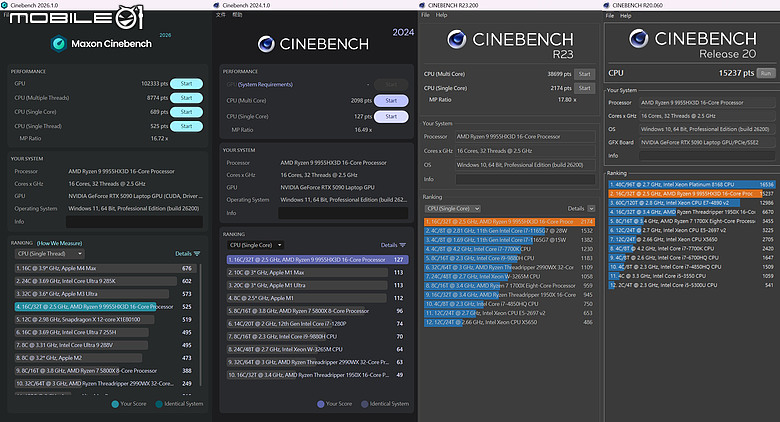Open CPU (Single Core) dropdown in Cinebench 2024
This screenshot has width=780, height=422.
(256, 245)
